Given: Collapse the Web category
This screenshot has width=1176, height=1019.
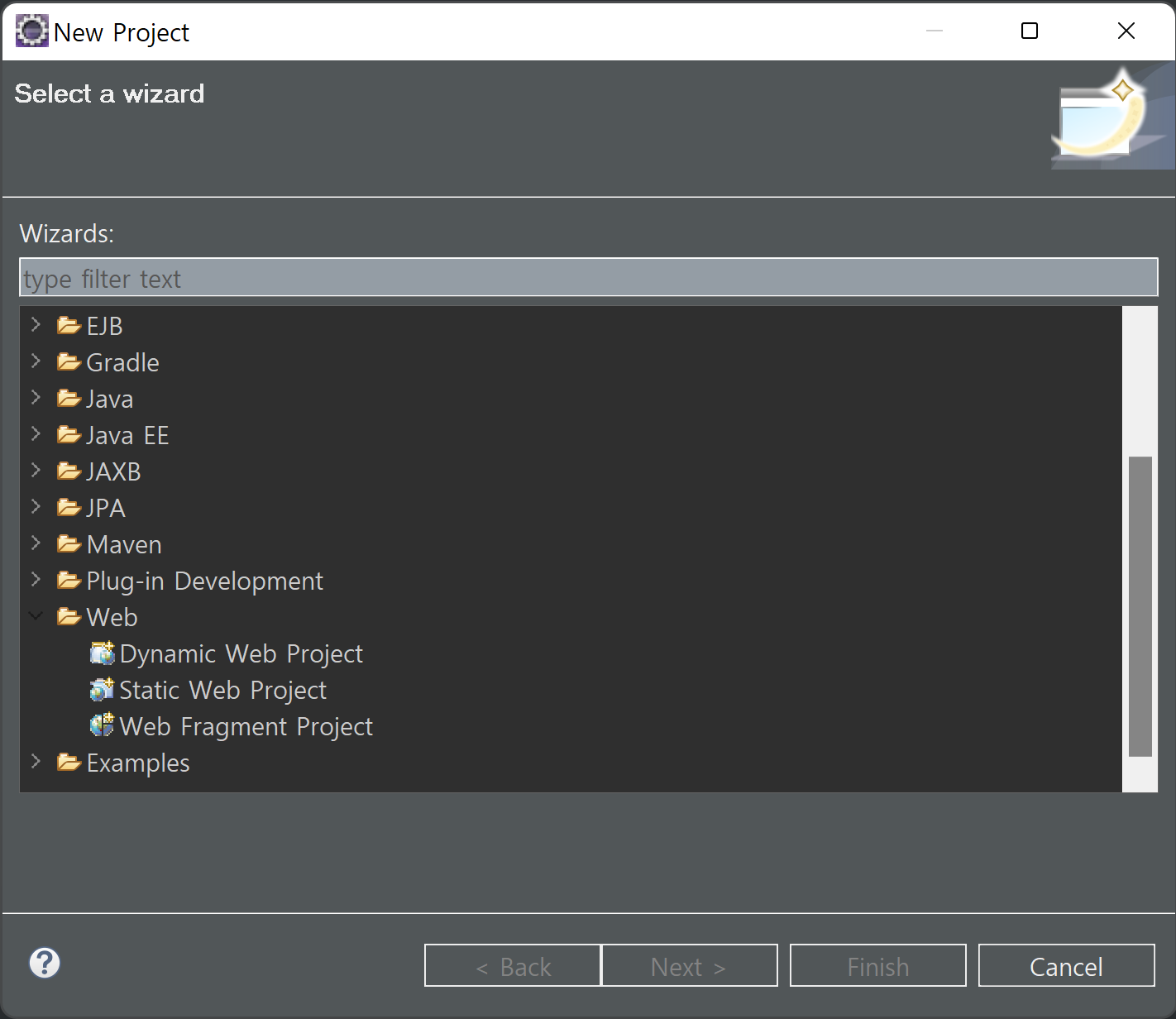Looking at the screenshot, I should coord(36,616).
